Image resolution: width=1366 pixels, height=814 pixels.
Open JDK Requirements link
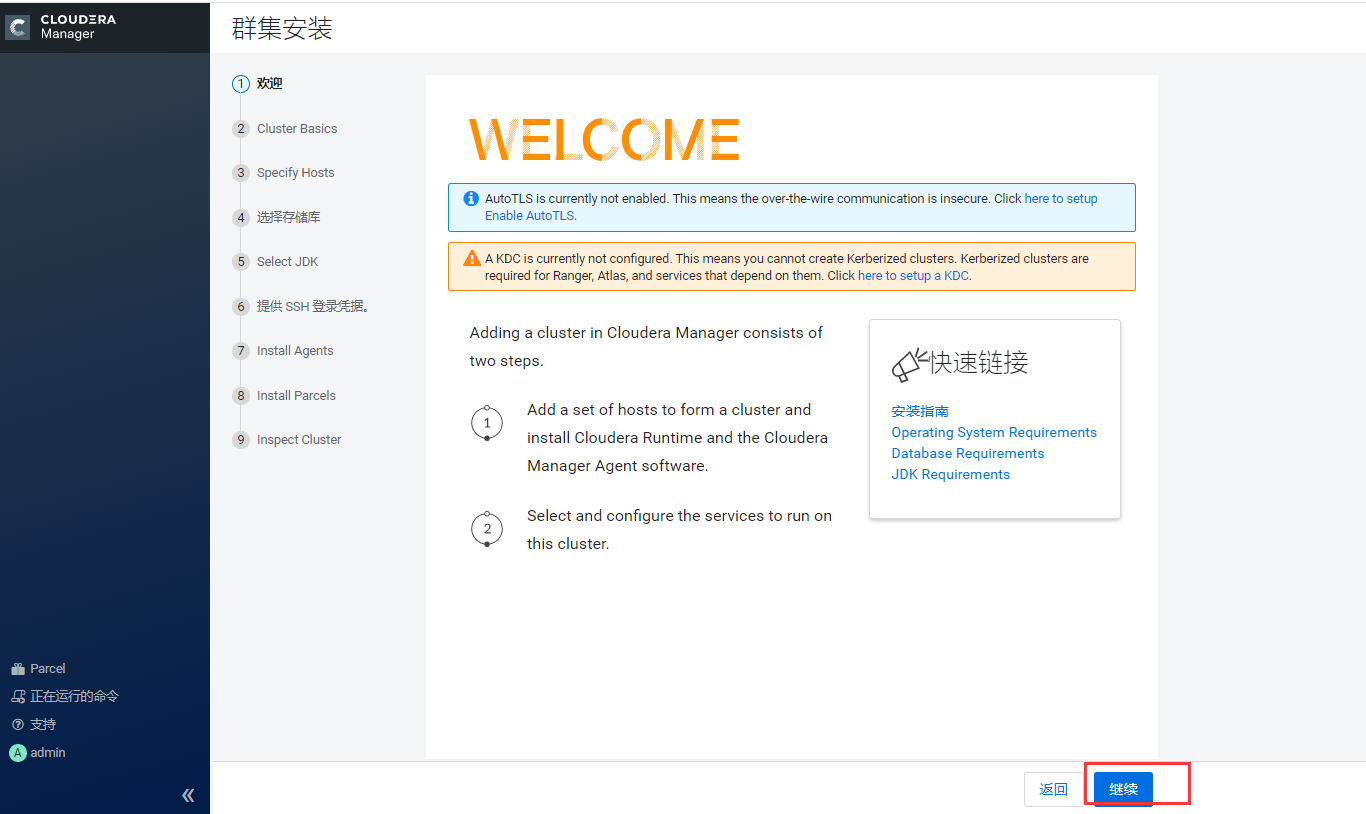[x=951, y=474]
